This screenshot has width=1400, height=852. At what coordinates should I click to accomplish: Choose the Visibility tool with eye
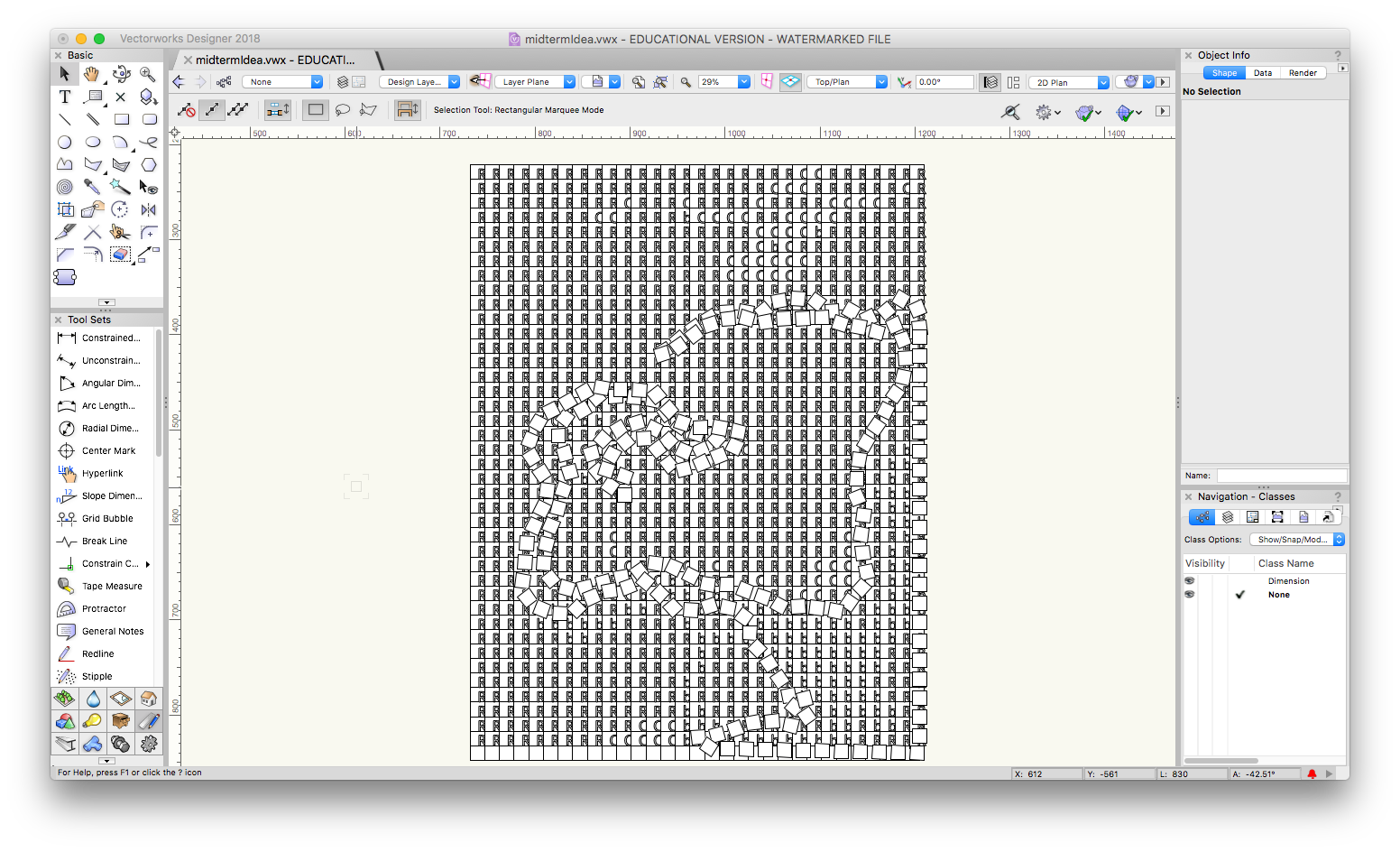149,187
